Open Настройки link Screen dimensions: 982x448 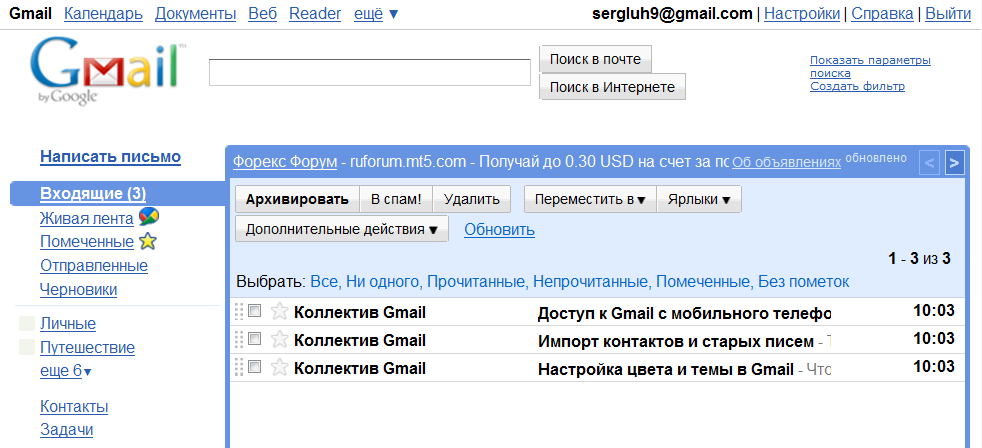pyautogui.click(x=802, y=14)
